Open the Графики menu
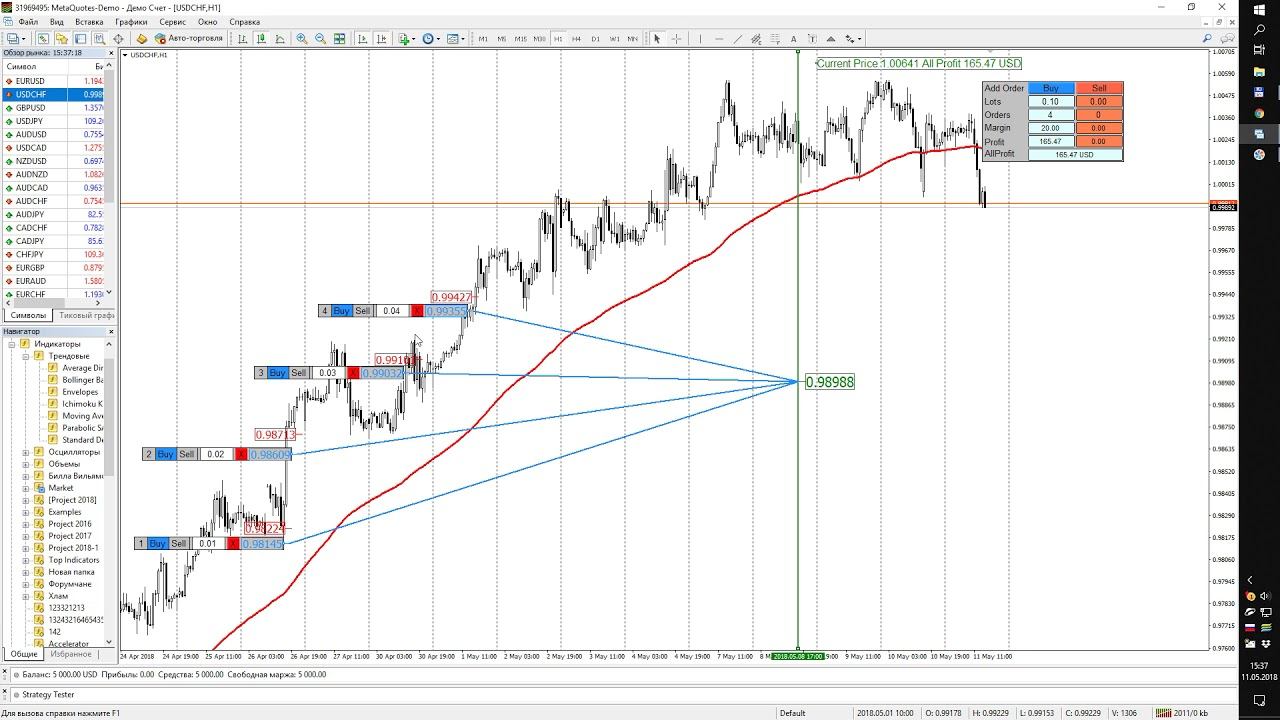1280x720 pixels. point(131,21)
